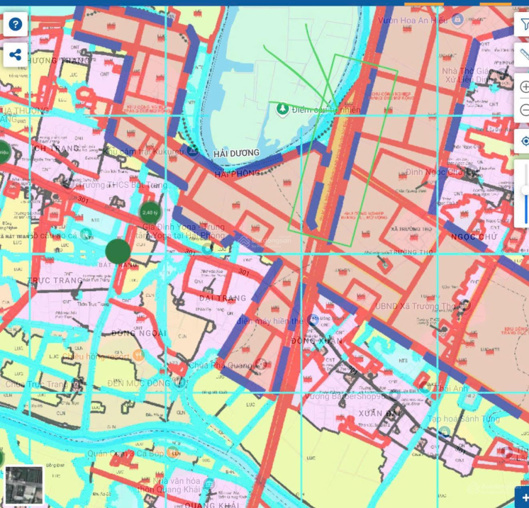Zoom in with the plus circle button
The image size is (529, 508).
(524, 87)
